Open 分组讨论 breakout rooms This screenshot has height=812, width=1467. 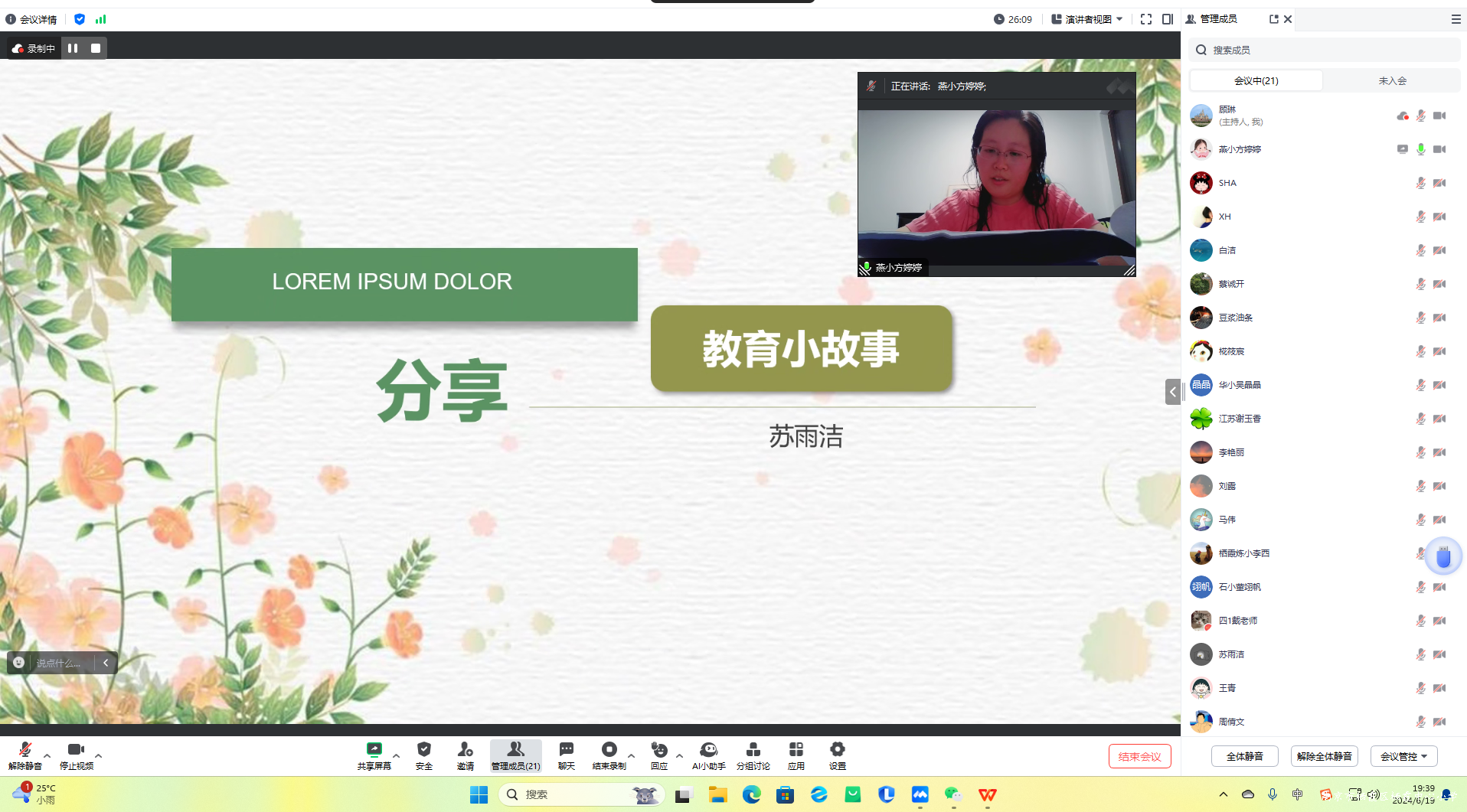point(753,755)
